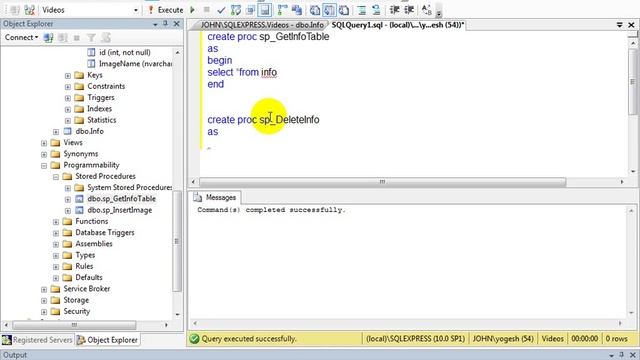Expand the Keys folder
The width and height of the screenshot is (640, 360).
pyautogui.click(x=68, y=76)
